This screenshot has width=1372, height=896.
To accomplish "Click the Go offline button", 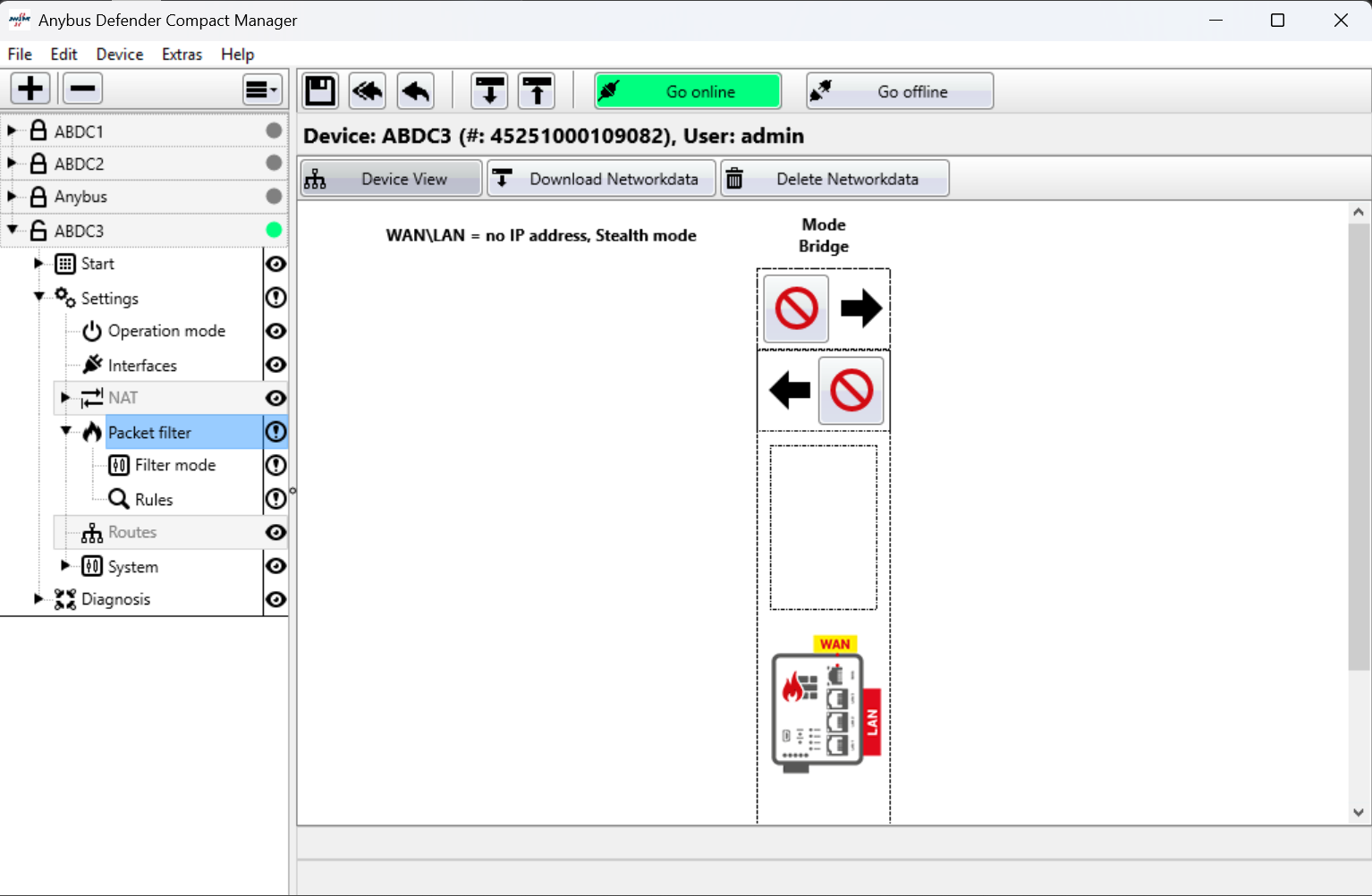I will coord(900,91).
